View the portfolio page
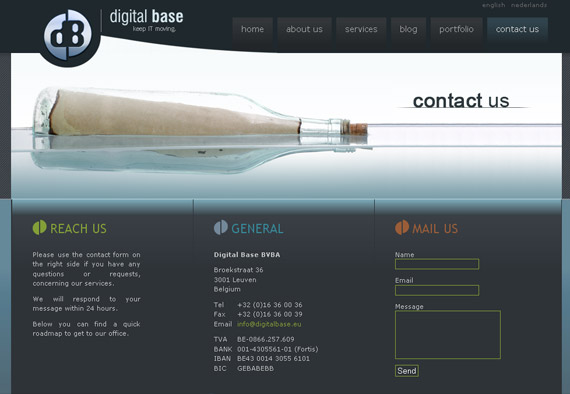Viewport: 570px width, 394px height. pos(456,29)
